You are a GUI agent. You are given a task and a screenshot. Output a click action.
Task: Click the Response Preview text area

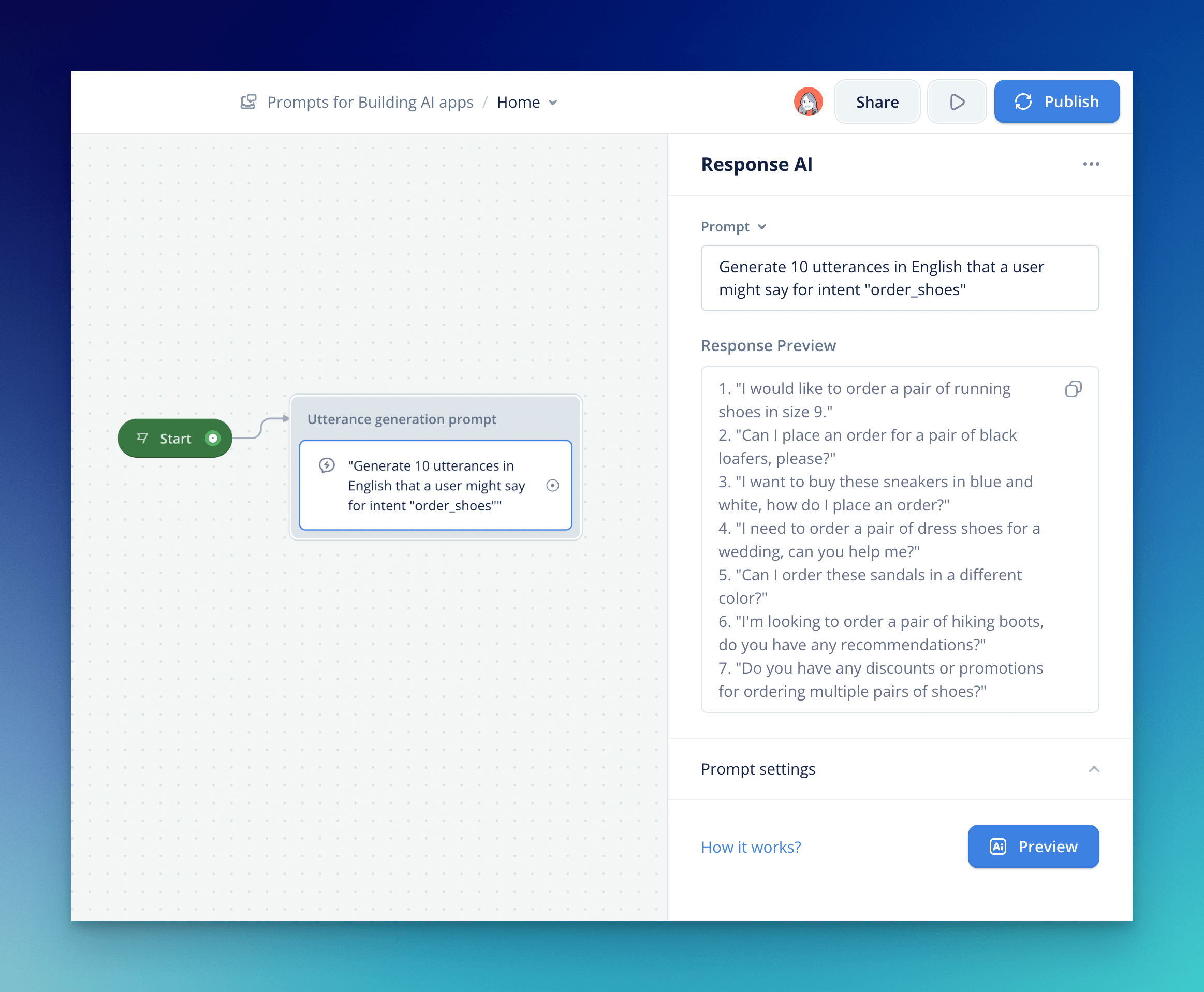pyautogui.click(x=882, y=539)
